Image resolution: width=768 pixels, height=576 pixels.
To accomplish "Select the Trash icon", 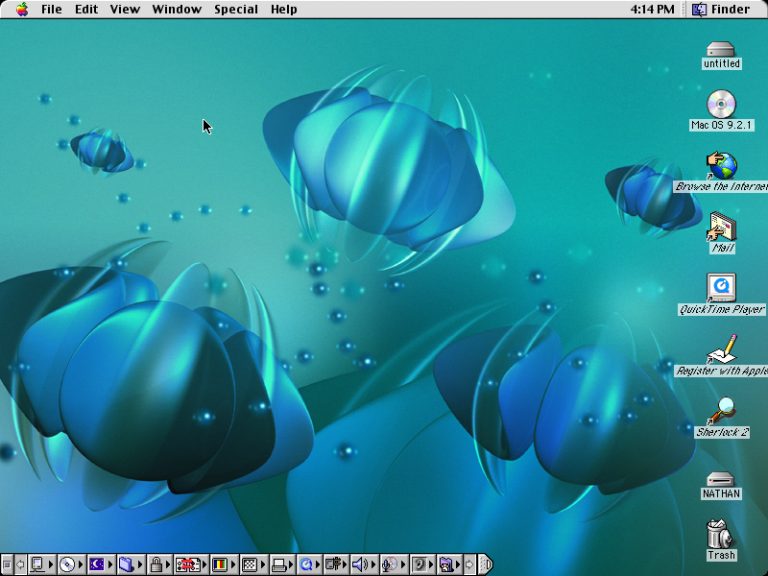I will click(x=720, y=534).
